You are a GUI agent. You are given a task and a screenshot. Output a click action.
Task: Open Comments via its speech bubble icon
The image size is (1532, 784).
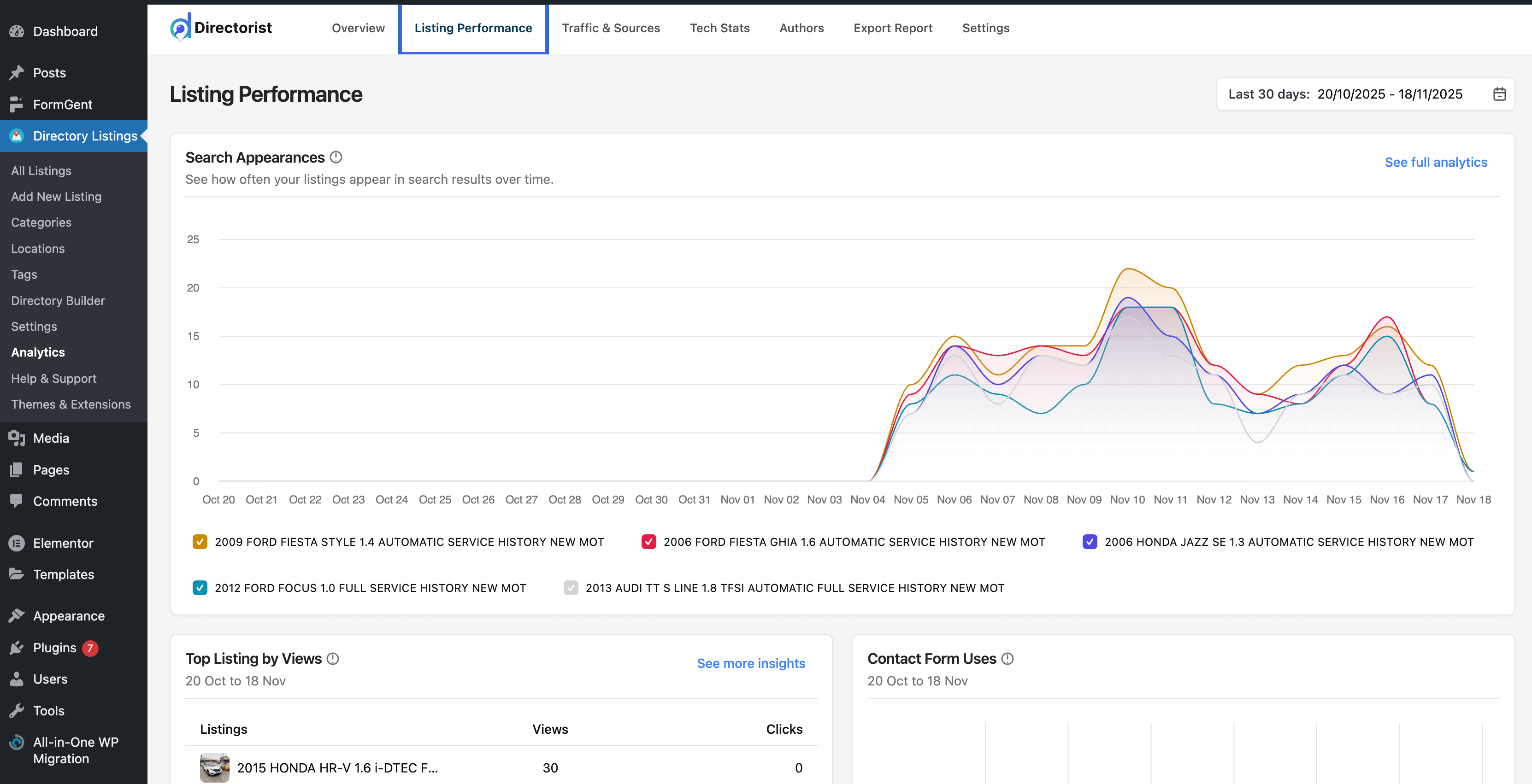pos(17,501)
